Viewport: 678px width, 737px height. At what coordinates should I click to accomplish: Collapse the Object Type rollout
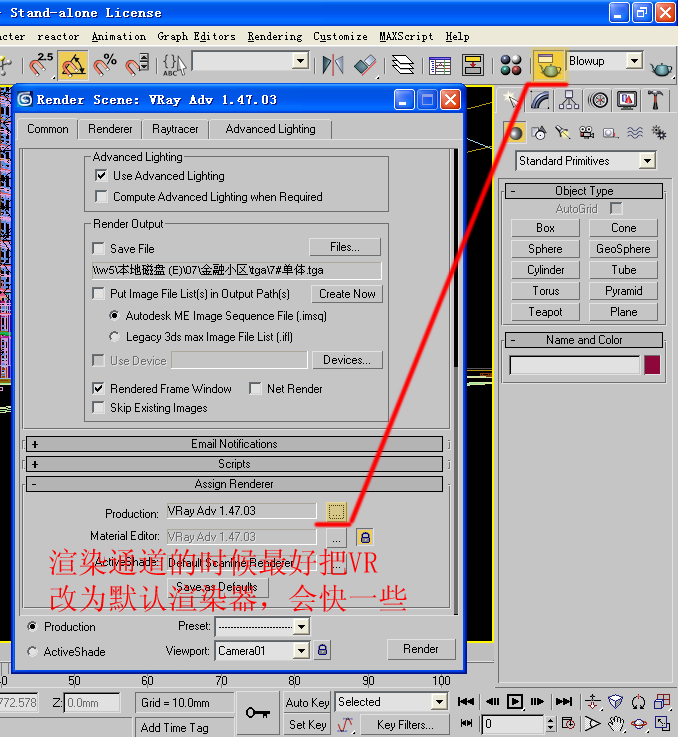click(584, 191)
